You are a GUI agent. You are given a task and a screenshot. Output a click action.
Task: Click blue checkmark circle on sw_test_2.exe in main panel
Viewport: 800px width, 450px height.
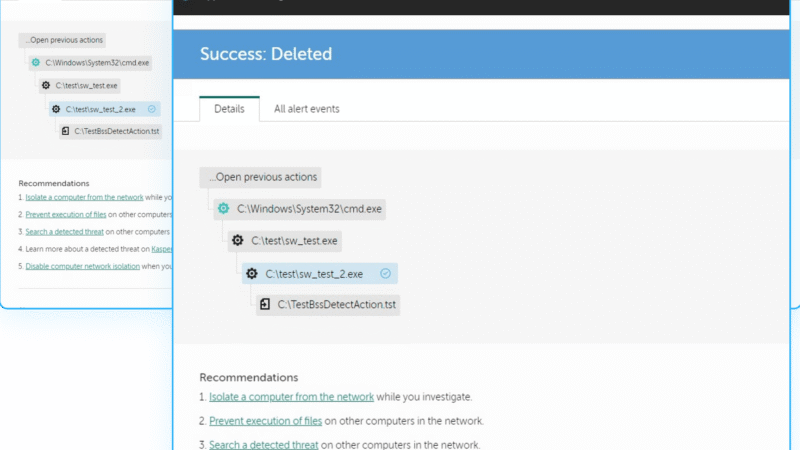(385, 273)
